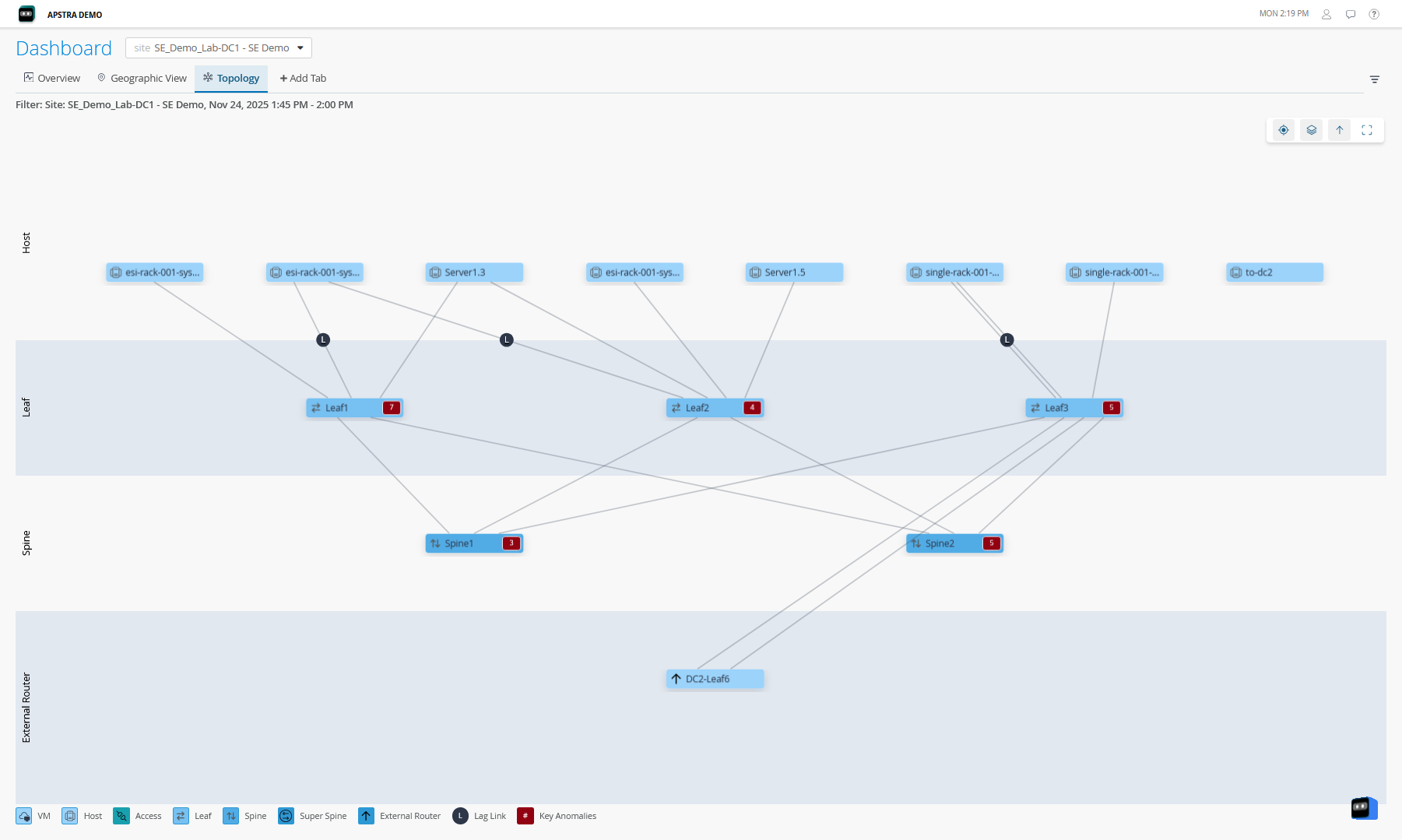Enter fullscreen view of the topology
Screen dimensions: 1402x840
[x=1366, y=130]
